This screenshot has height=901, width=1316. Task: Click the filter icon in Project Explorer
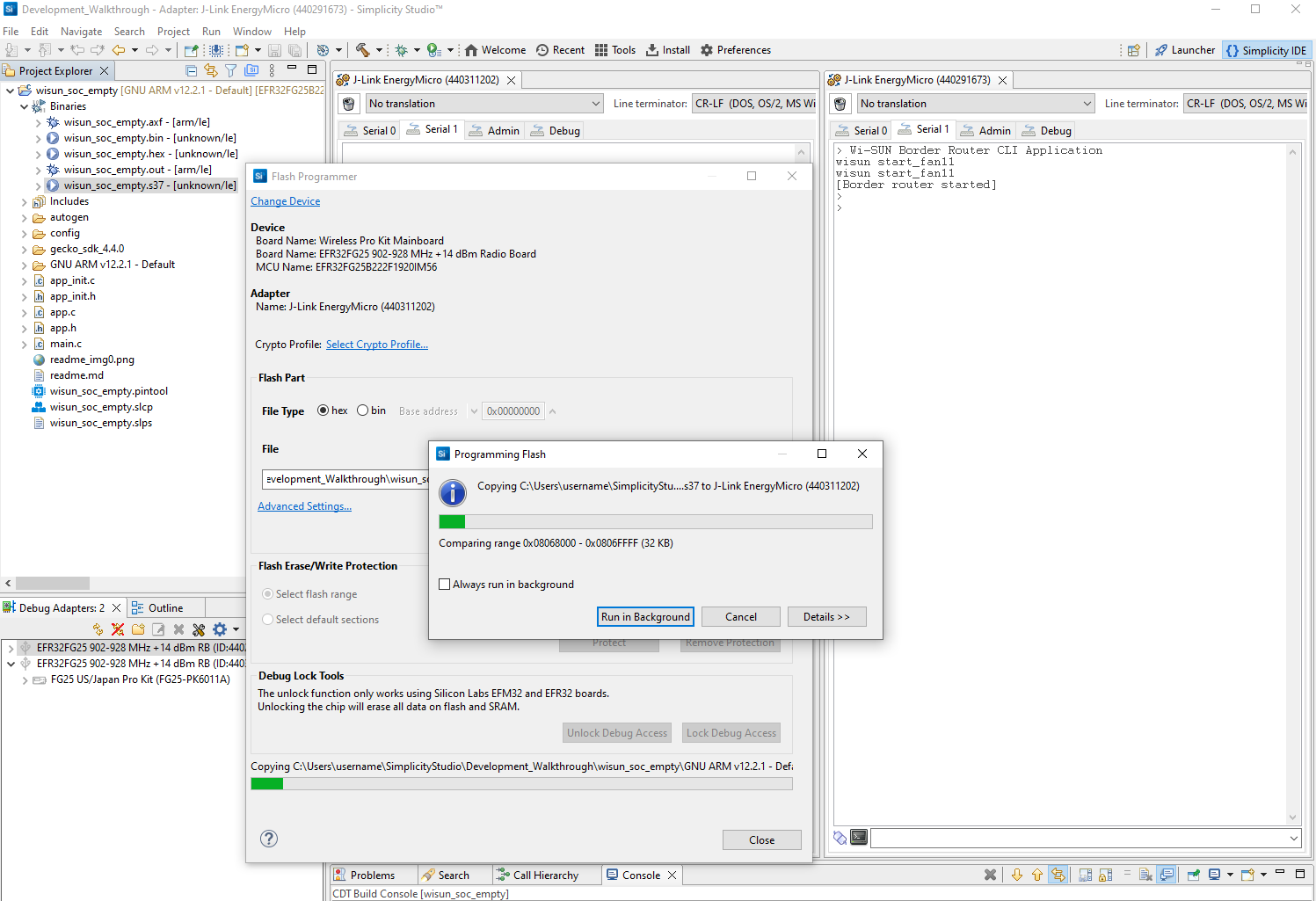coord(230,70)
